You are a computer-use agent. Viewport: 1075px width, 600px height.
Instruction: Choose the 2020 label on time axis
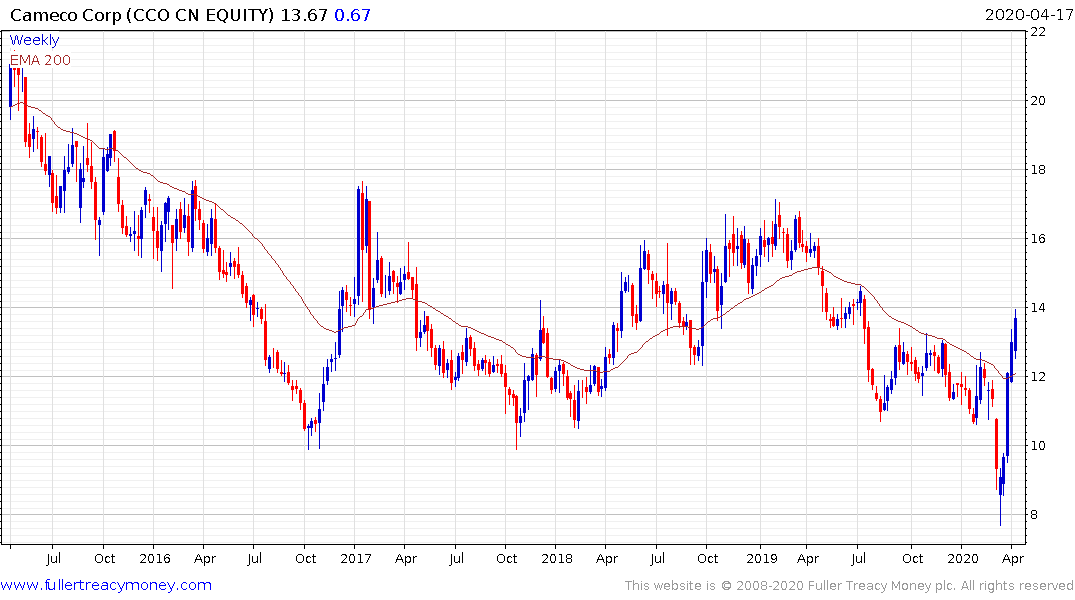tap(962, 558)
